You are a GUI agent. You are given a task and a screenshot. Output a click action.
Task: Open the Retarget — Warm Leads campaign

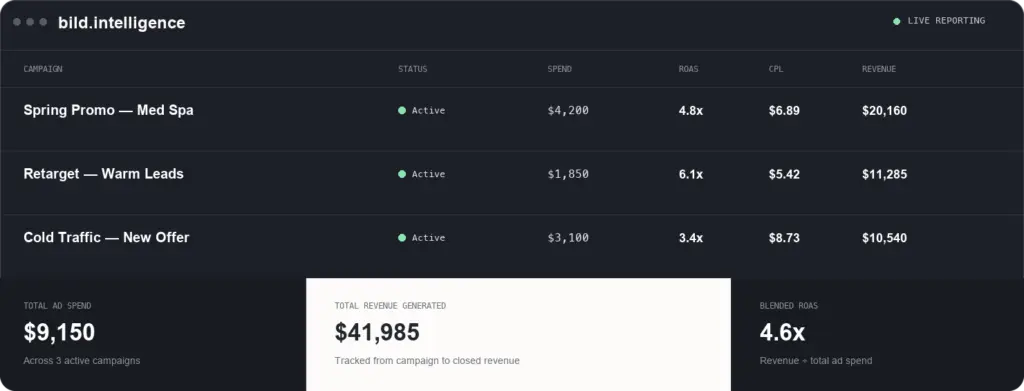[x=103, y=174]
